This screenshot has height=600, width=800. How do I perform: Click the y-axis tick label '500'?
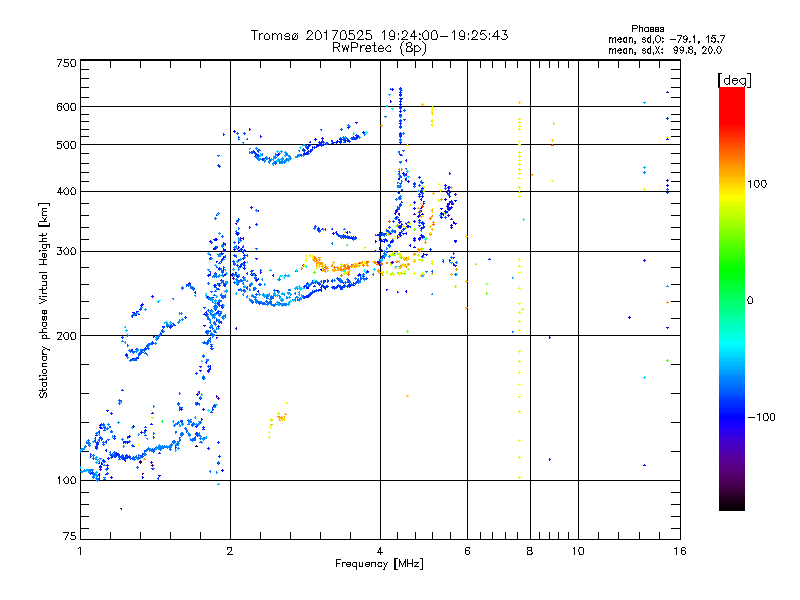(x=66, y=145)
